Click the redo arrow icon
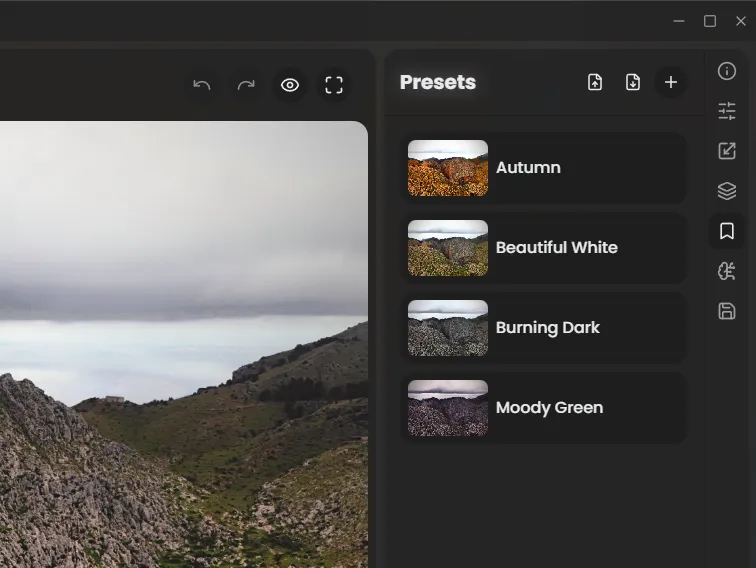 point(246,85)
